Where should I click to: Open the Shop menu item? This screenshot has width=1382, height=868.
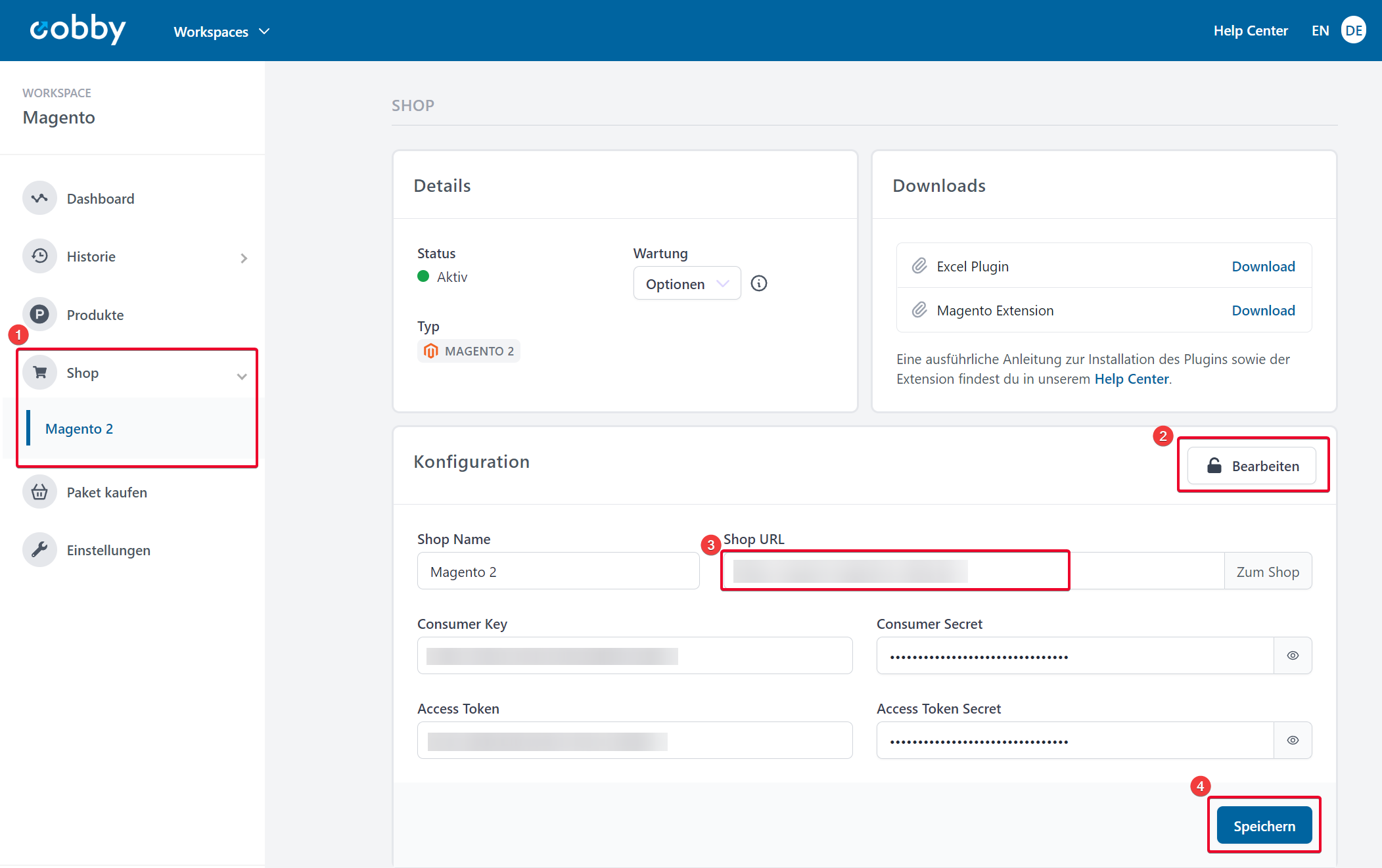click(x=83, y=373)
